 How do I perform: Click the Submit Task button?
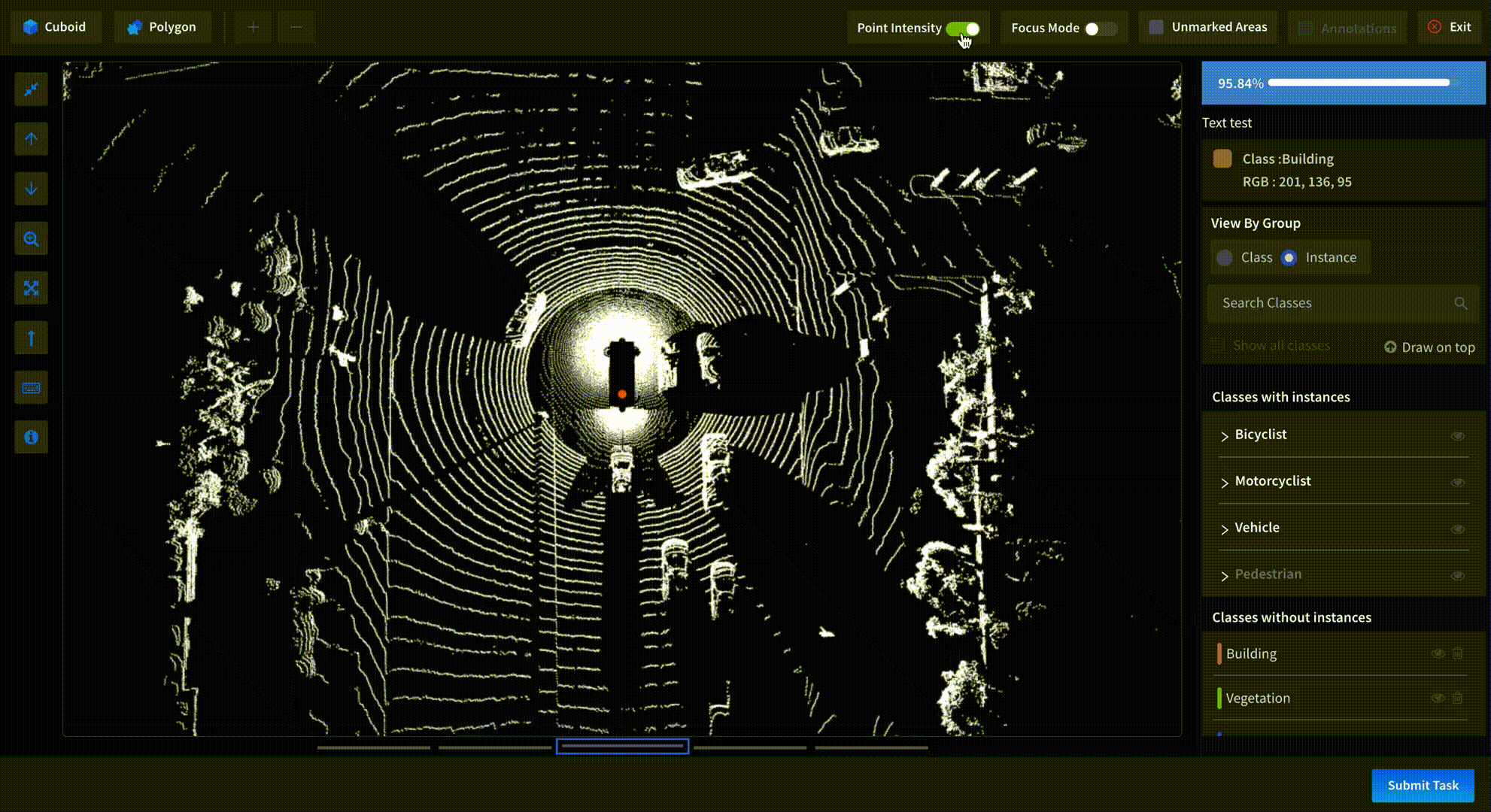(x=1423, y=786)
